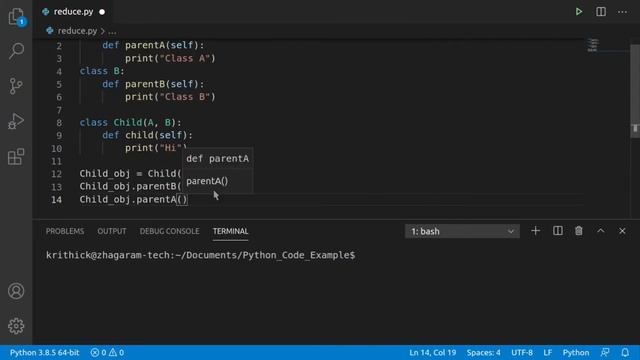
Task: Create a new terminal with plus icon
Action: point(536,231)
